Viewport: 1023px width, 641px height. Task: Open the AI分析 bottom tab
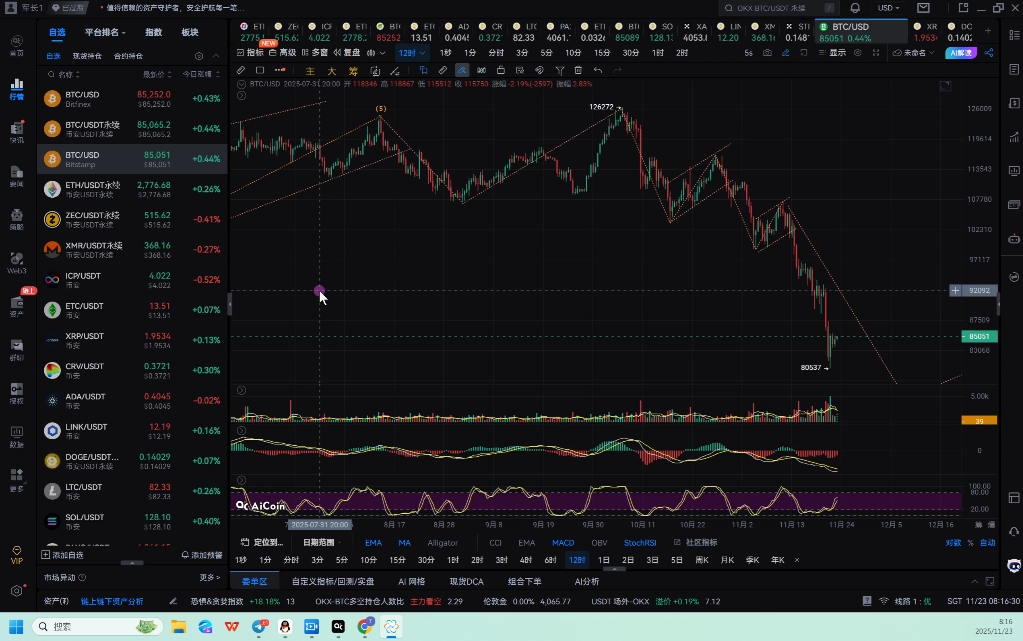pyautogui.click(x=587, y=581)
